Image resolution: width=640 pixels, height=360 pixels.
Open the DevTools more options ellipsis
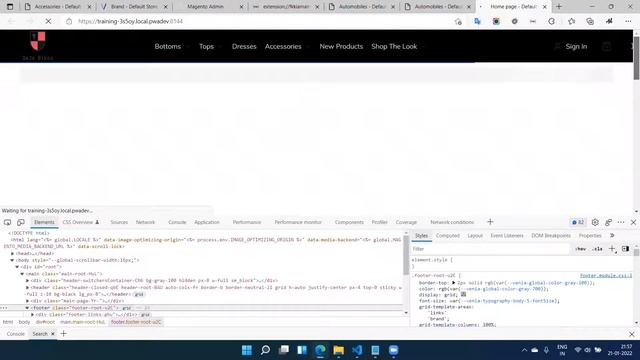click(x=621, y=222)
